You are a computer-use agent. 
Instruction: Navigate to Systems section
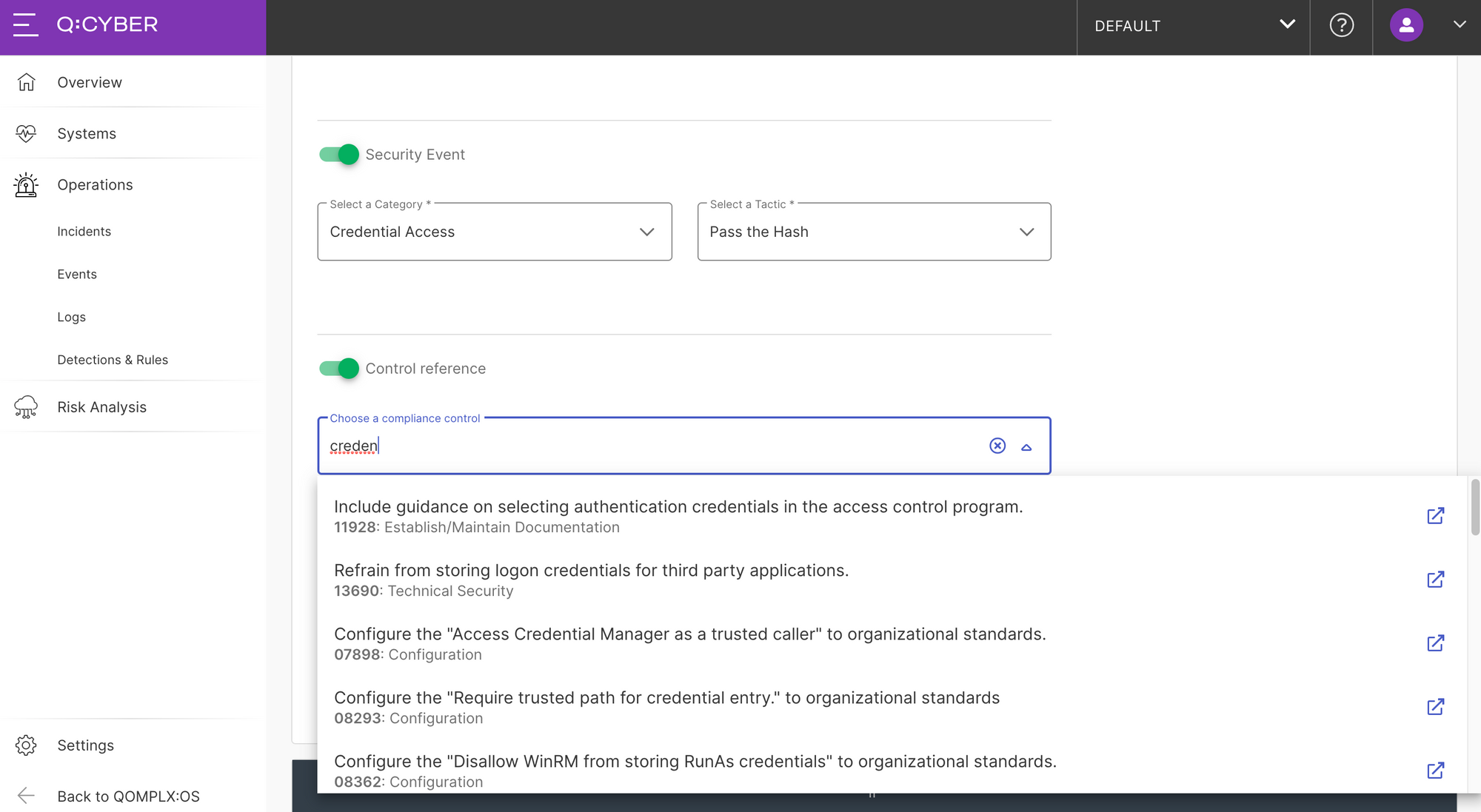click(x=86, y=132)
